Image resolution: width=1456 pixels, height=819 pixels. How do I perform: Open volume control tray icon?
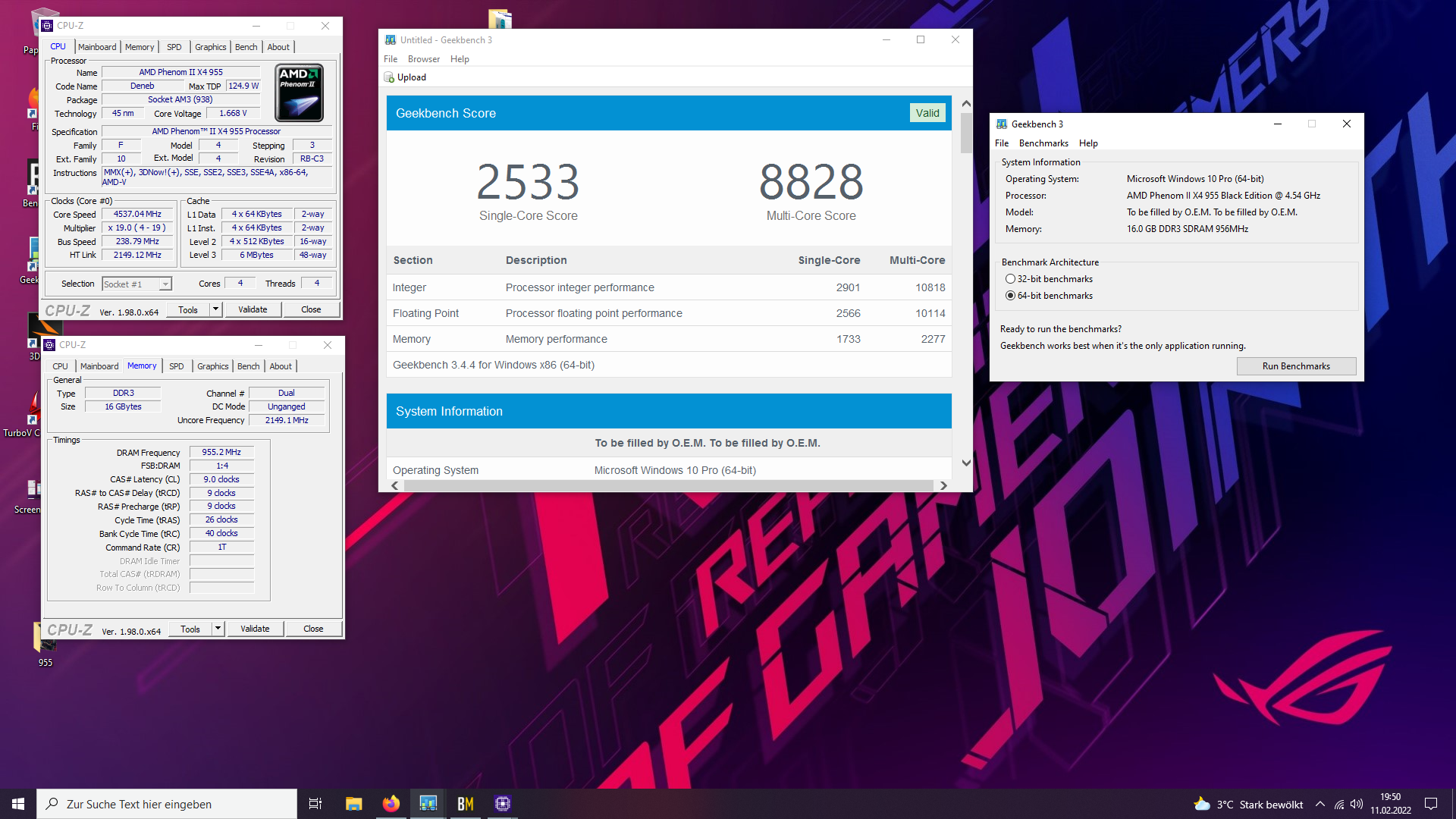[1357, 804]
